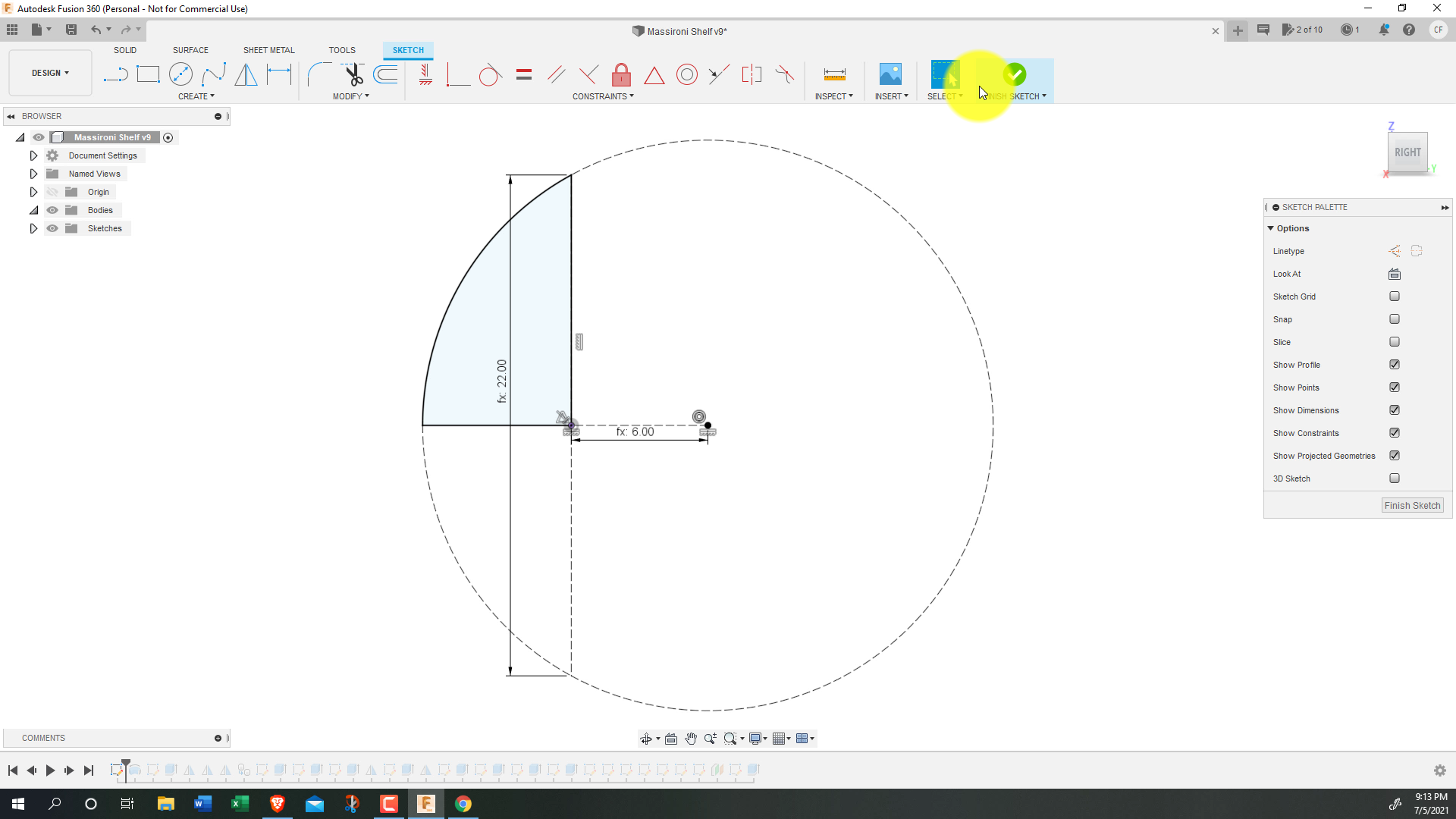Select the Mirror sketch tool
The height and width of the screenshot is (819, 1456).
[x=246, y=74]
